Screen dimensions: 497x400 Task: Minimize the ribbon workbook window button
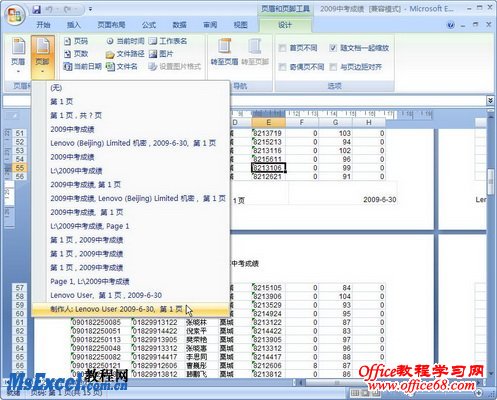click(463, 25)
